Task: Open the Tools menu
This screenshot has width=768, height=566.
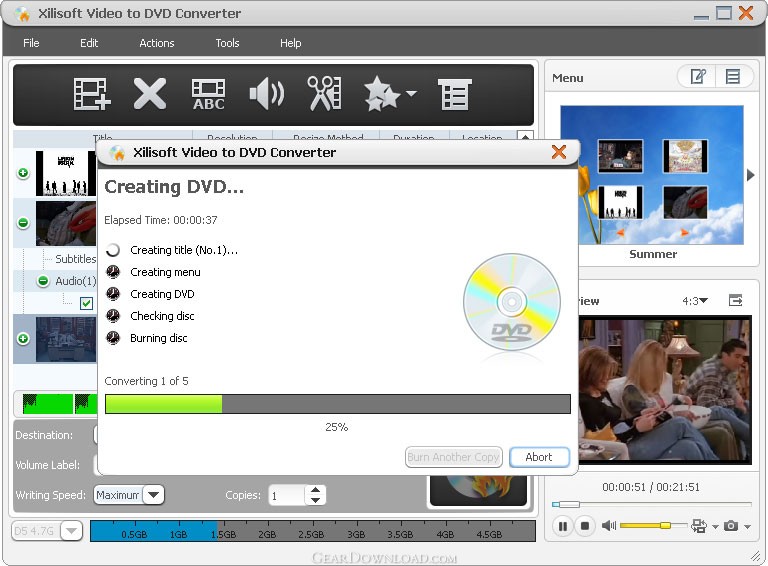Action: (x=227, y=43)
